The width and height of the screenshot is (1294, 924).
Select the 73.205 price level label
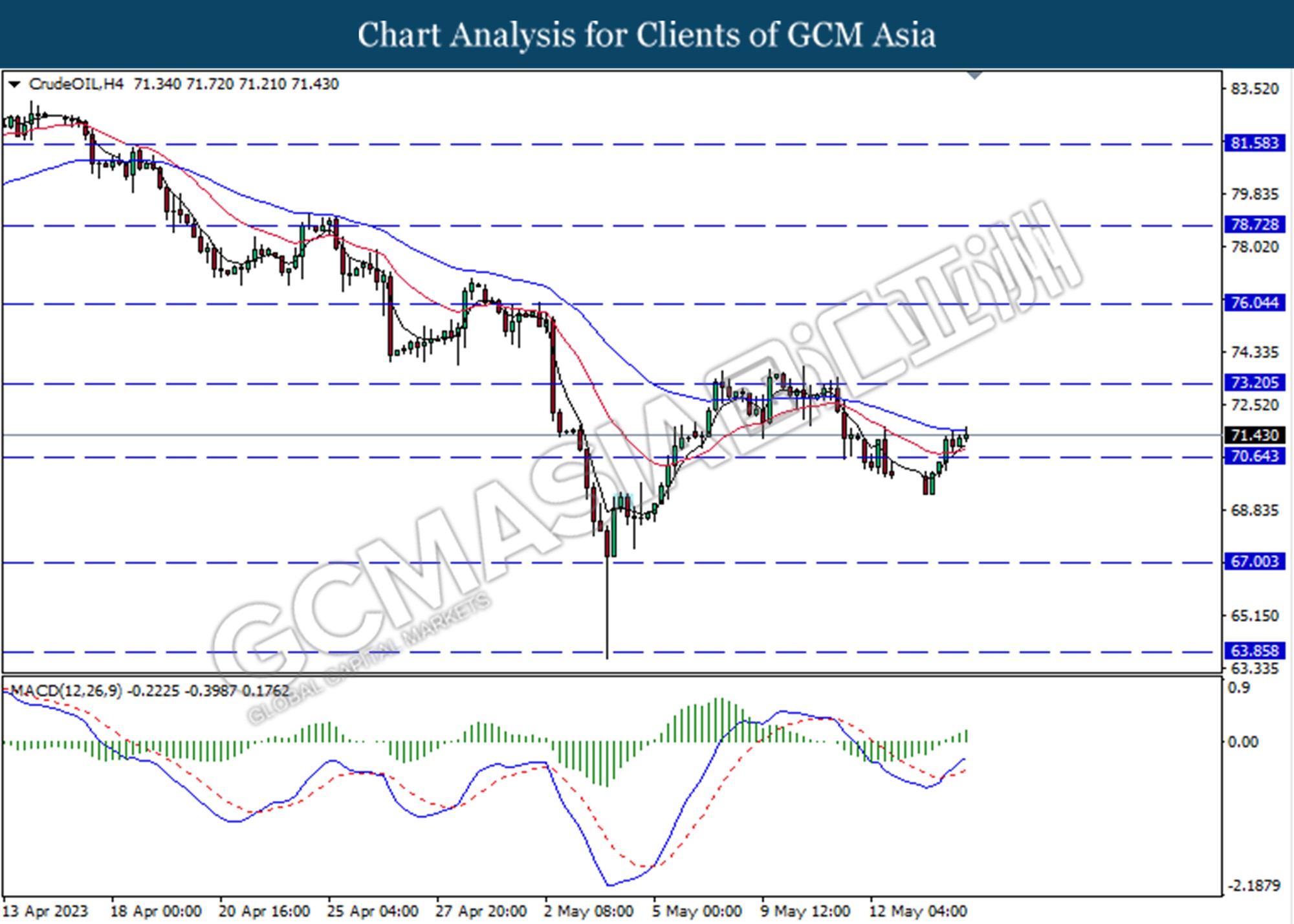pos(1255,382)
